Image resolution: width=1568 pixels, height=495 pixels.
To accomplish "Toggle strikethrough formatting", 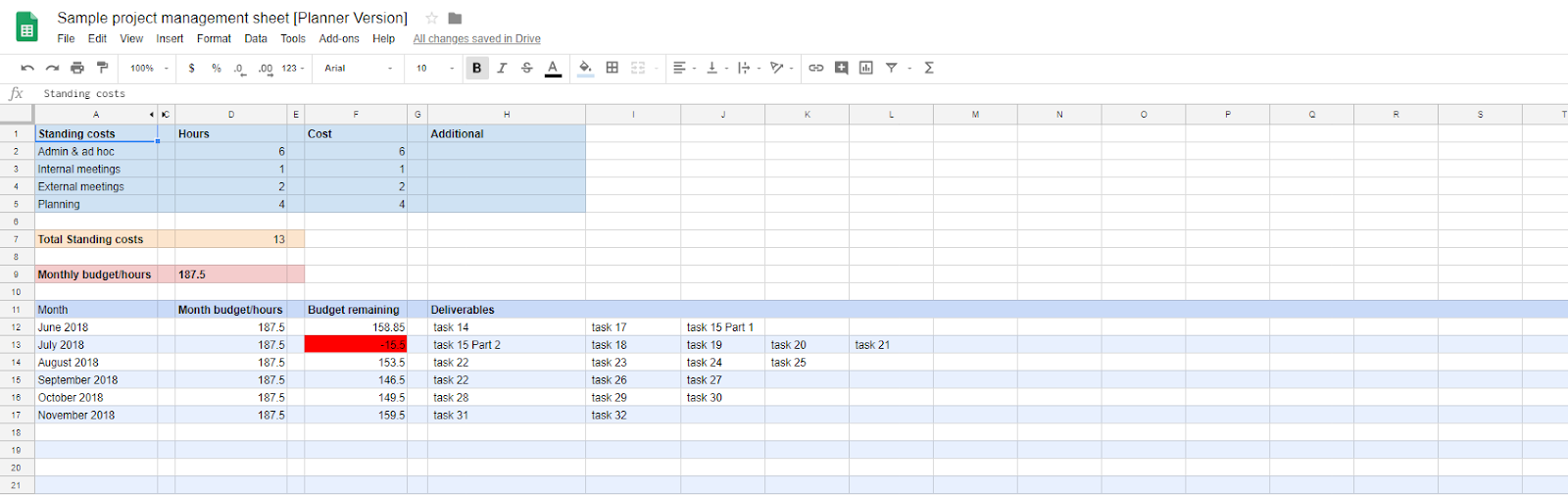I will tap(527, 68).
